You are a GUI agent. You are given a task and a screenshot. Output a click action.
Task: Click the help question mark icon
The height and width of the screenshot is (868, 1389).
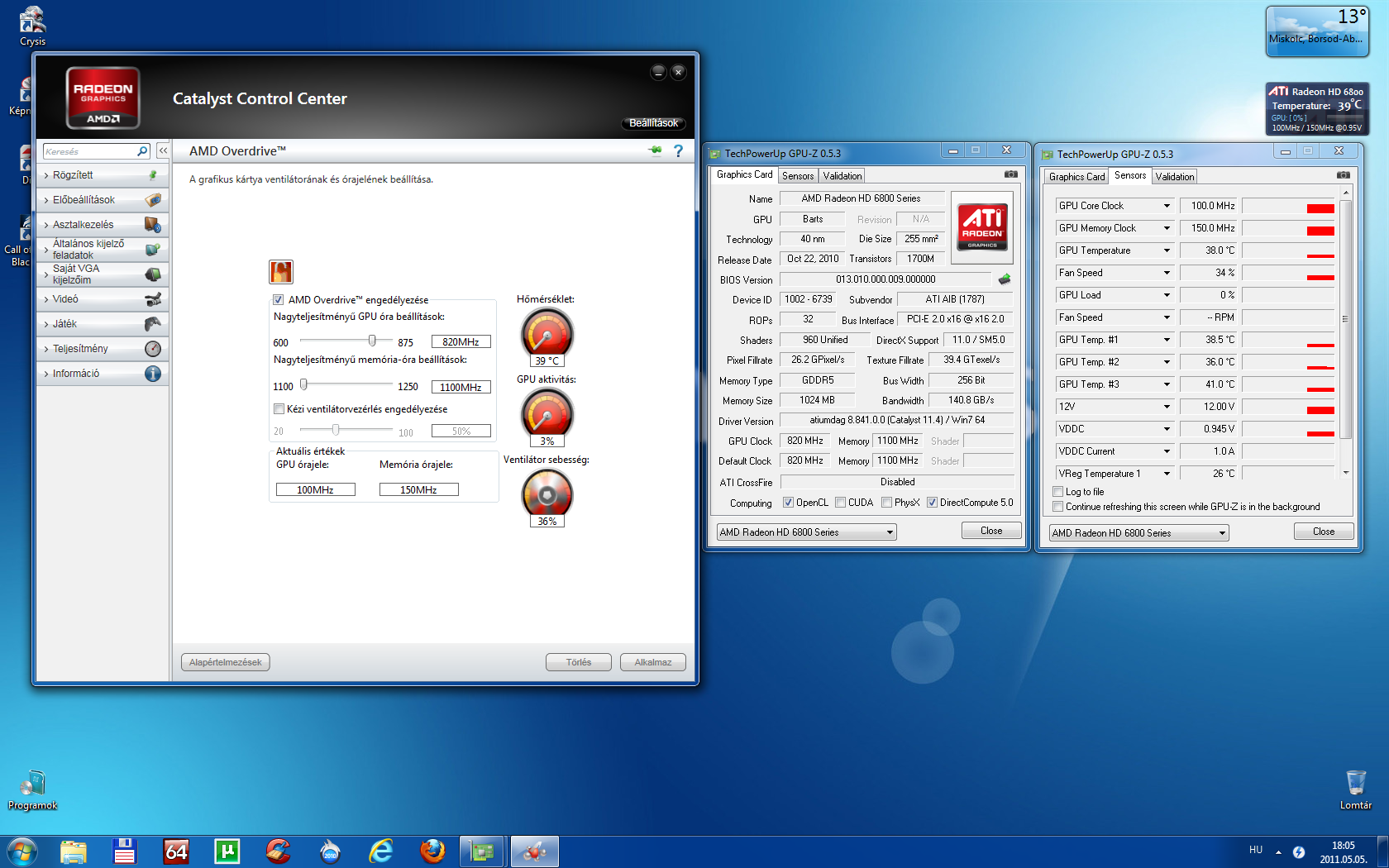point(678,150)
